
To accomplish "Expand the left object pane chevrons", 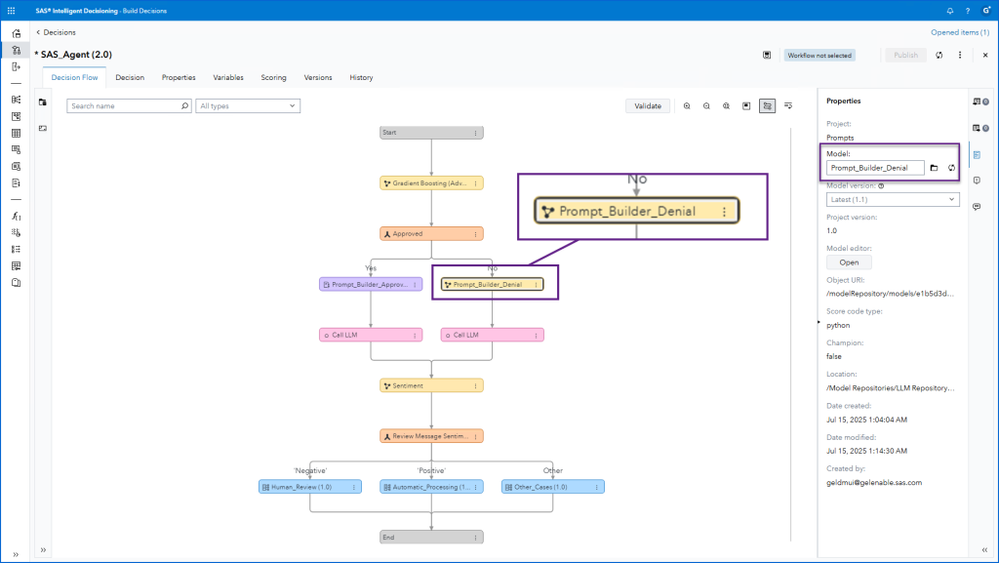I will pyautogui.click(x=43, y=550).
